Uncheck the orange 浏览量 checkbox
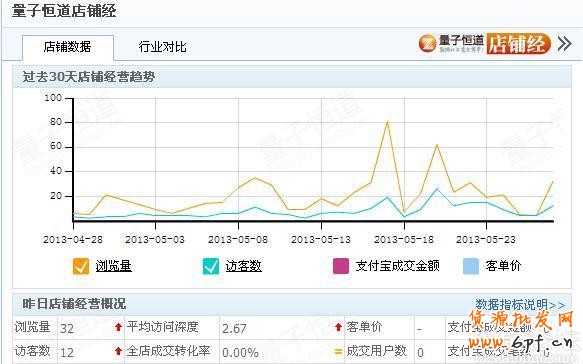Viewport: 583px width, 364px height. coord(81,266)
